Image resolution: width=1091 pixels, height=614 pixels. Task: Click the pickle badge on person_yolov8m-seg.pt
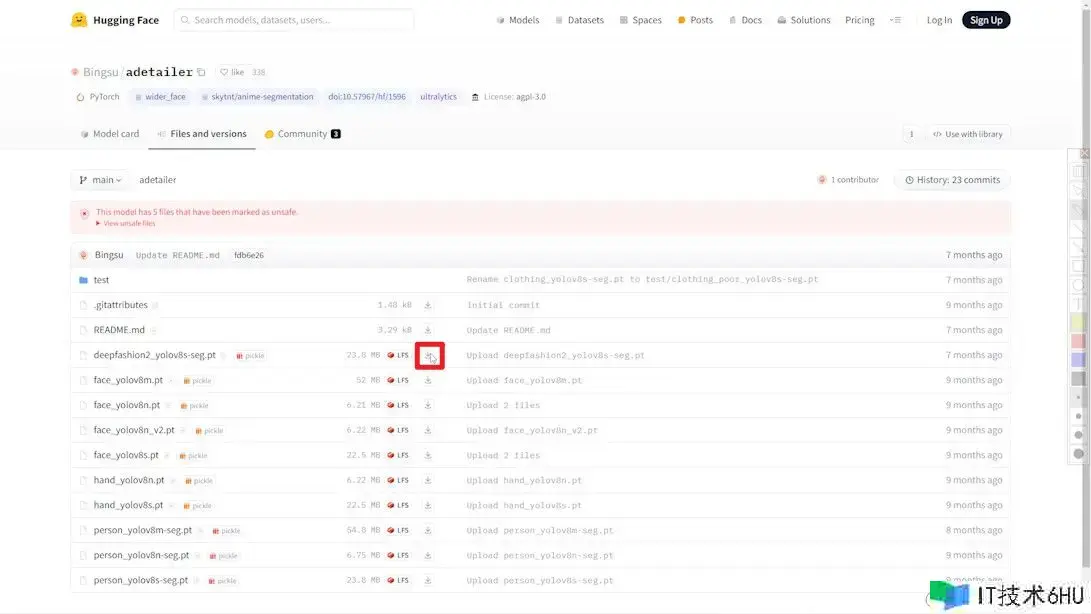click(226, 531)
